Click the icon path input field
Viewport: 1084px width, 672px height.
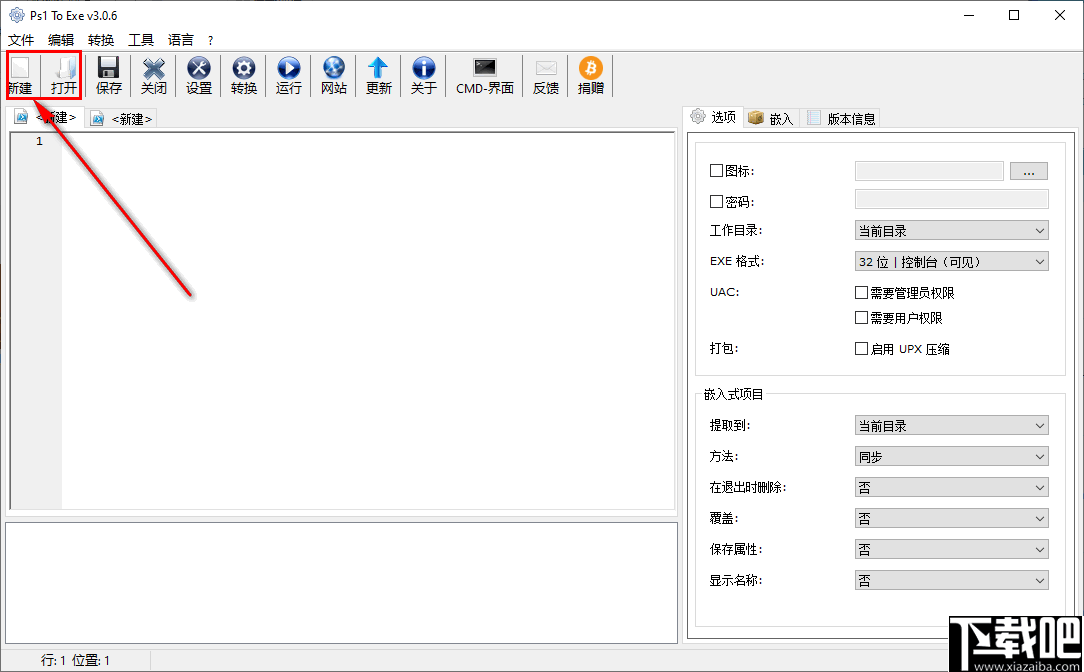coord(929,171)
